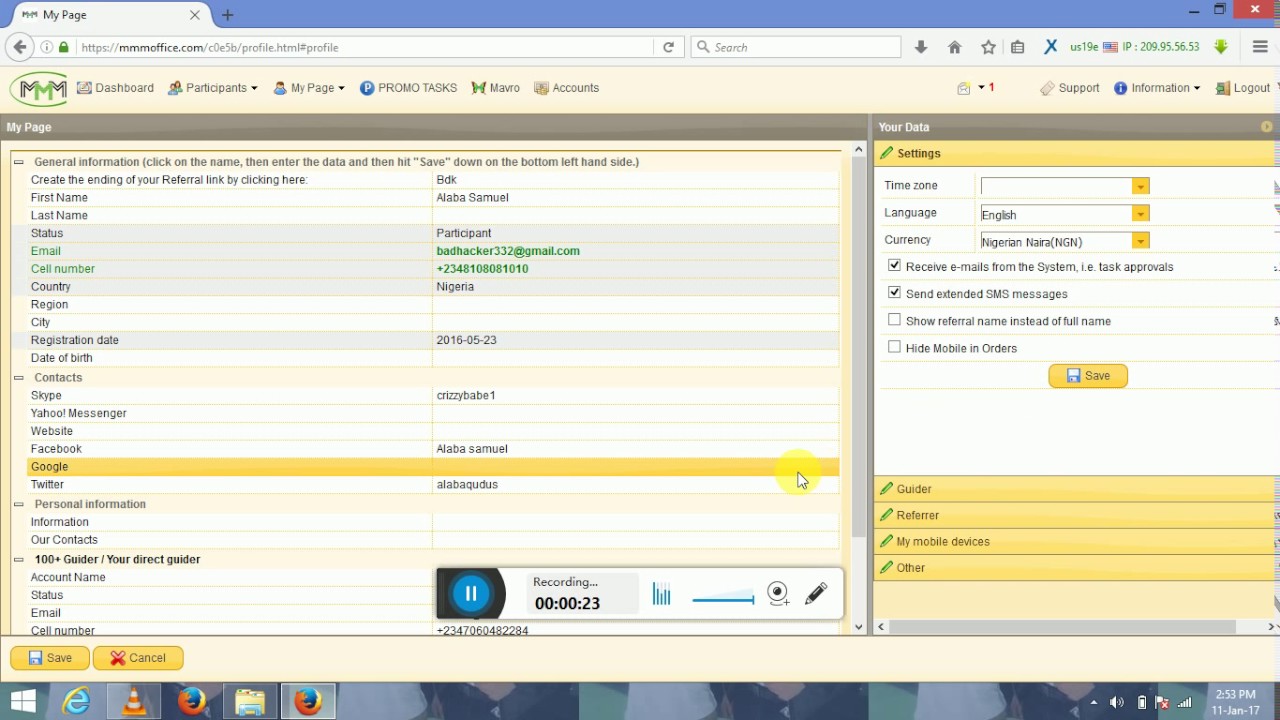Click the X proxy extension icon

coord(1051,47)
